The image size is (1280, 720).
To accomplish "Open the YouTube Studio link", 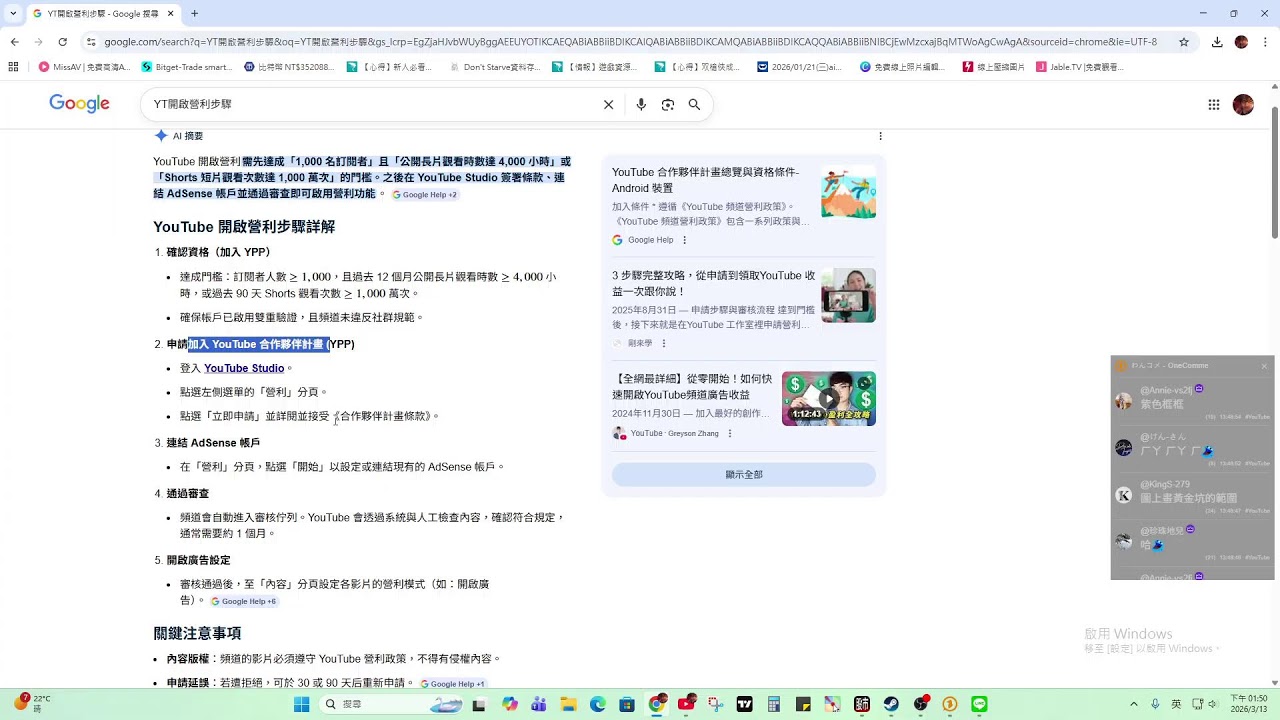I will (244, 369).
